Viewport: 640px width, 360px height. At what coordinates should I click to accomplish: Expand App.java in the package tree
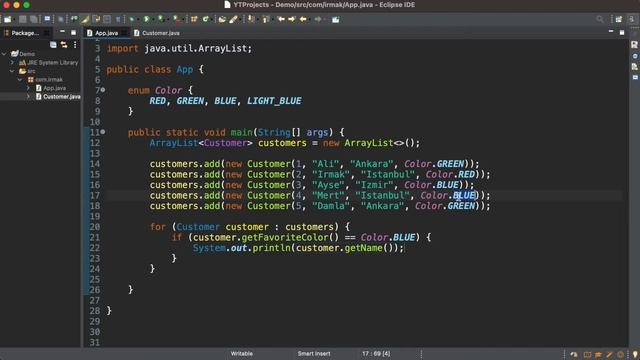coord(28,88)
